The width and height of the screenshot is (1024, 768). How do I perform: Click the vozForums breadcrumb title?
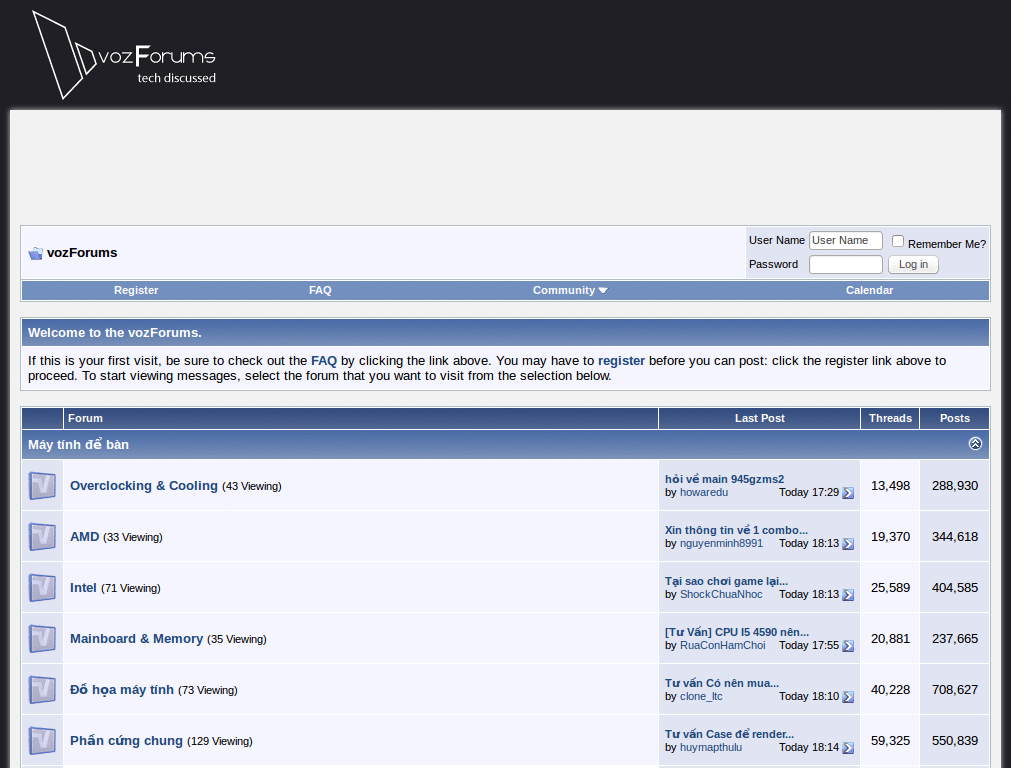[x=82, y=253]
